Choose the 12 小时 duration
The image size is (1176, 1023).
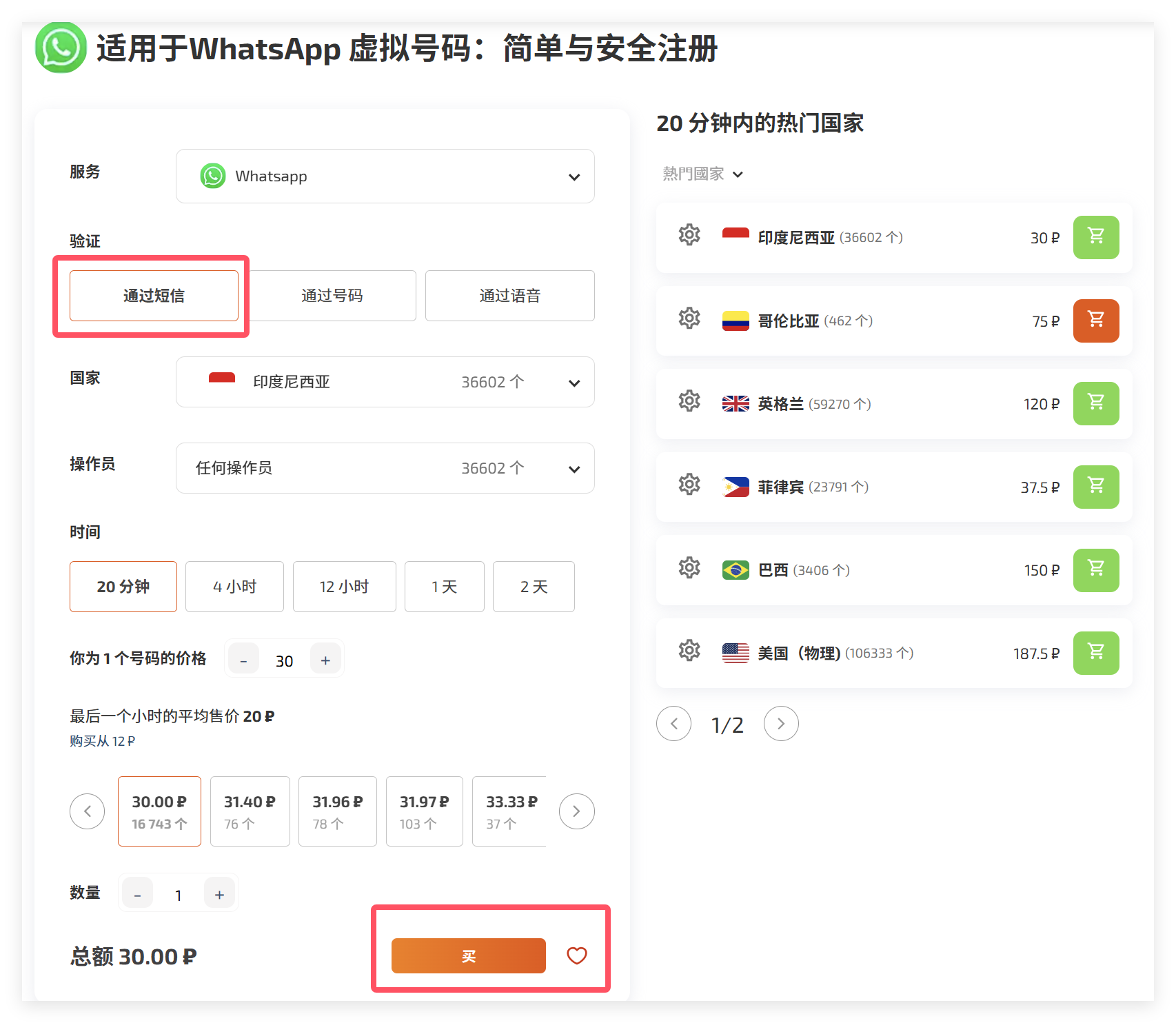[345, 587]
